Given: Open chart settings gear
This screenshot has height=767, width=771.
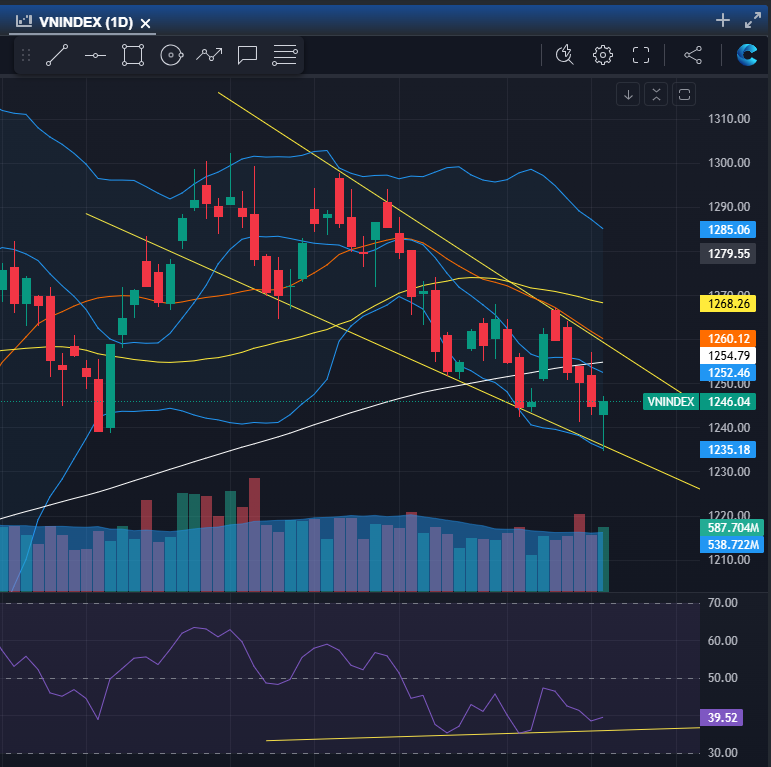Looking at the screenshot, I should click(x=602, y=55).
